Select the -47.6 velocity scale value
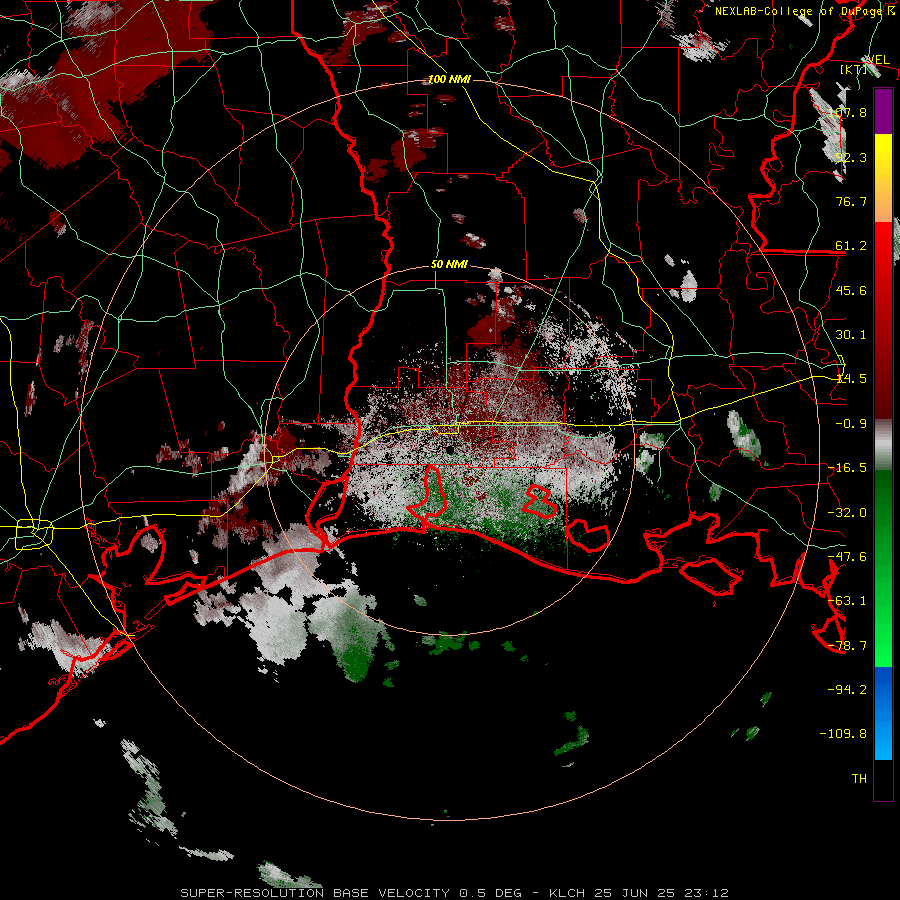This screenshot has width=900, height=900. 847,557
